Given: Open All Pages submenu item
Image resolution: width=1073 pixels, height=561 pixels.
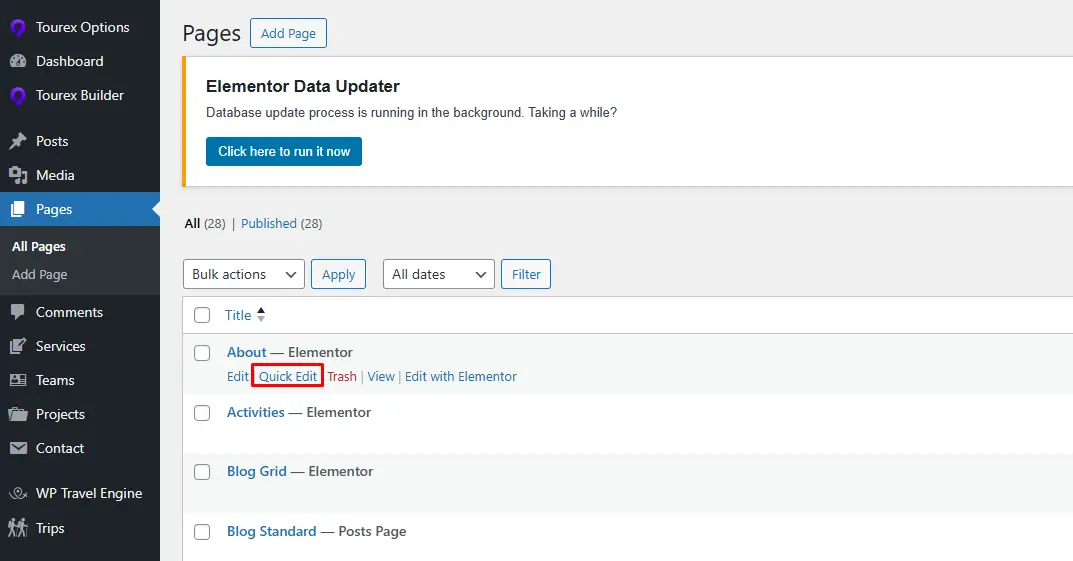Looking at the screenshot, I should coord(39,247).
